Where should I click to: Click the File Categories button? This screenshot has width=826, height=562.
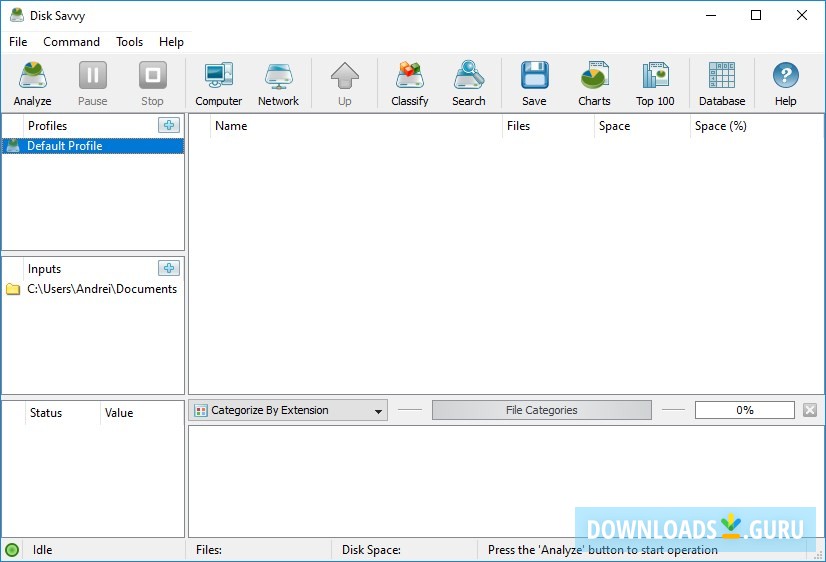(x=542, y=410)
